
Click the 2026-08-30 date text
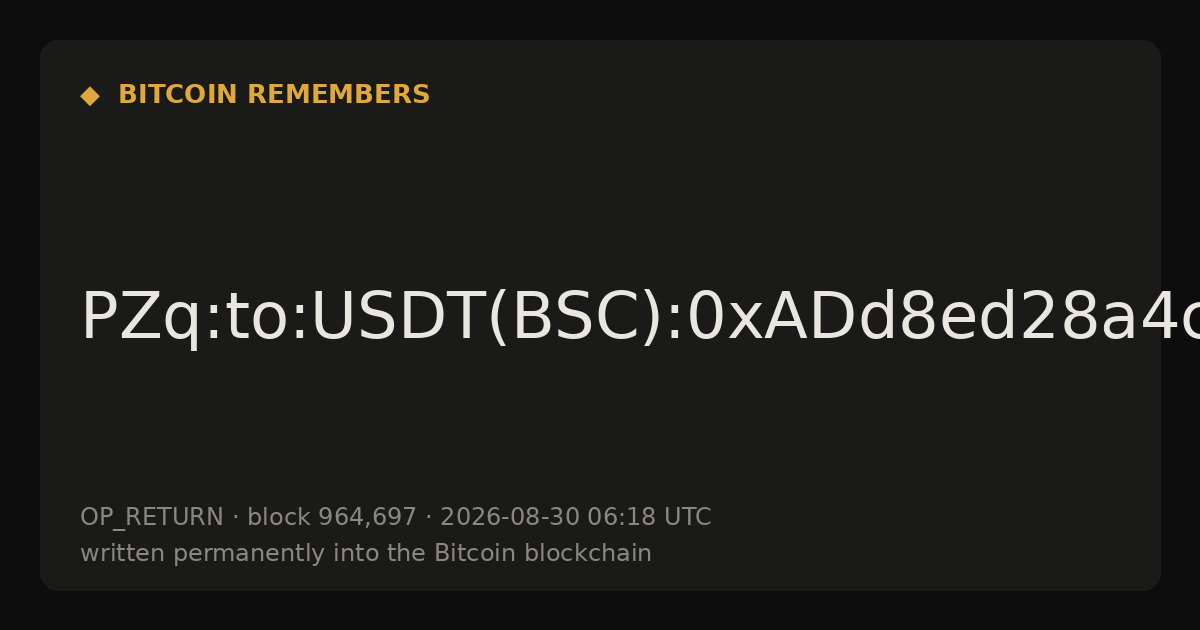coord(509,517)
